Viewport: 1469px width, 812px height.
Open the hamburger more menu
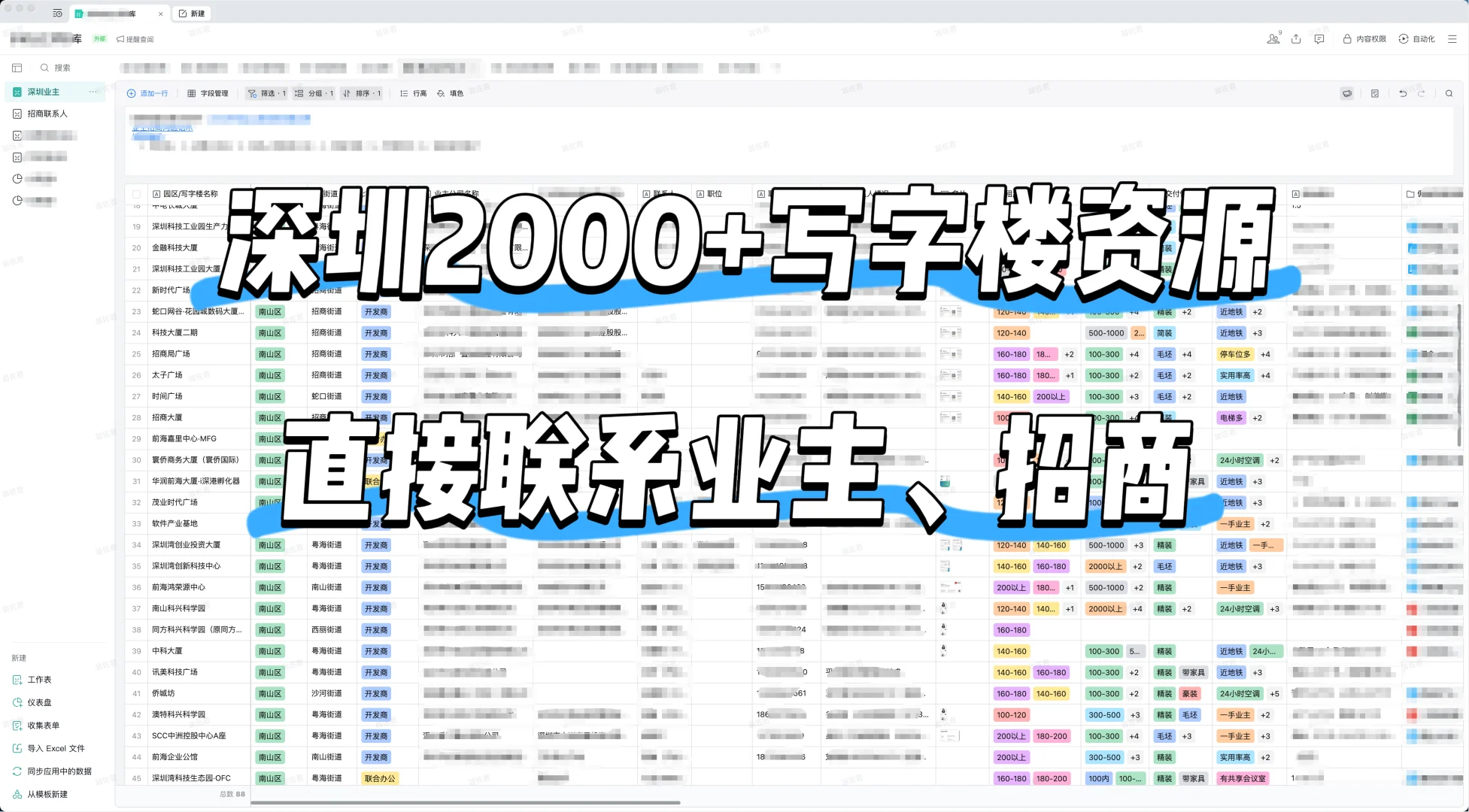[x=1452, y=38]
